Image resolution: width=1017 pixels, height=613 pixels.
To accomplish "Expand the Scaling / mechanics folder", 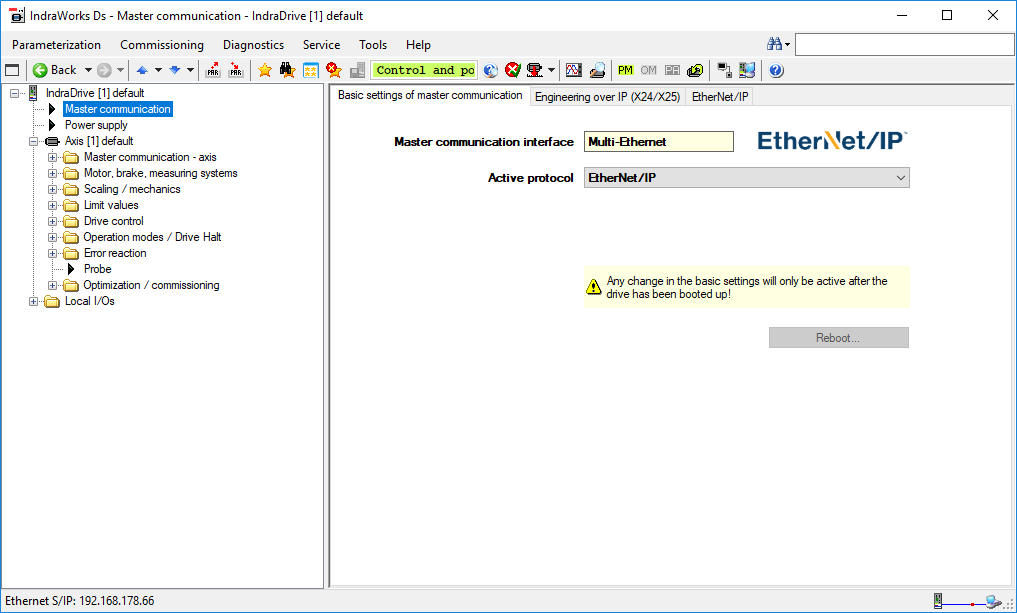I will pyautogui.click(x=53, y=189).
